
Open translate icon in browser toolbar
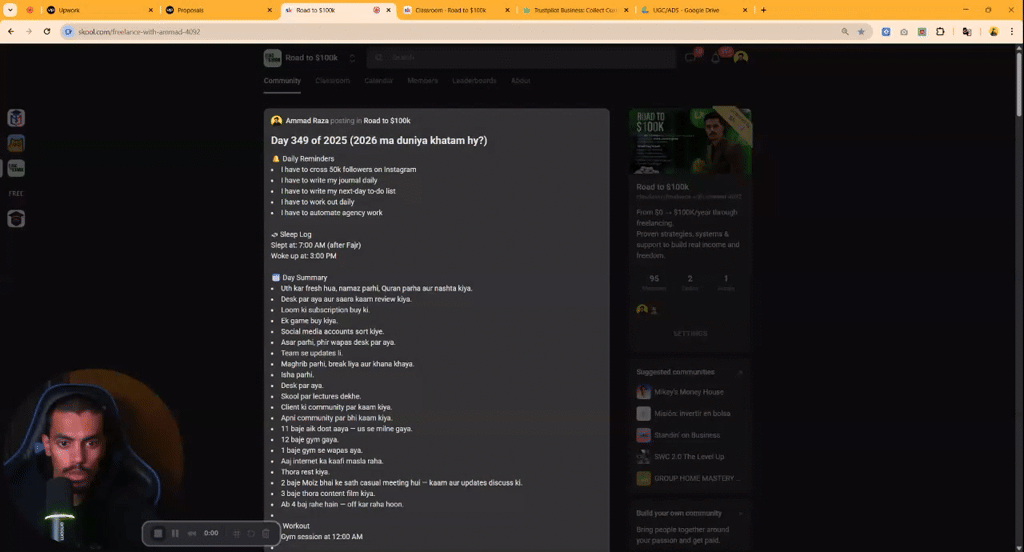[x=967, y=31]
